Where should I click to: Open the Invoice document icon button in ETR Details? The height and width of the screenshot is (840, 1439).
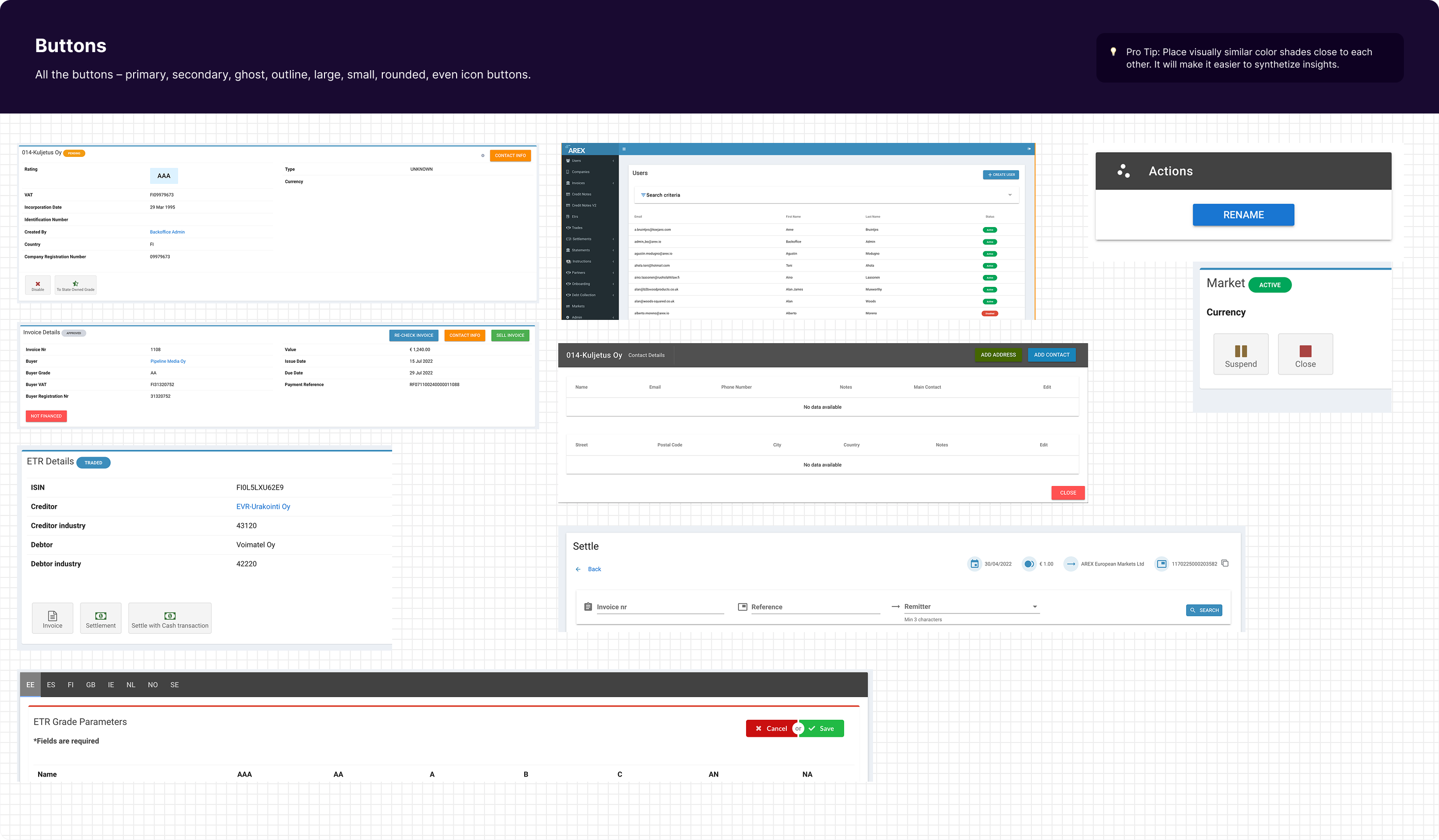(53, 618)
